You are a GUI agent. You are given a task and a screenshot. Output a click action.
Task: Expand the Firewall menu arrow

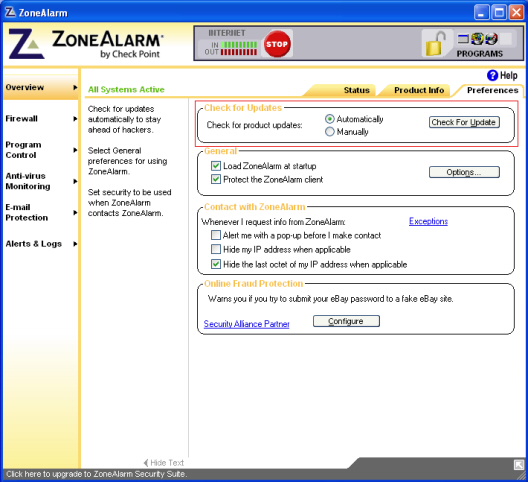[x=75, y=119]
